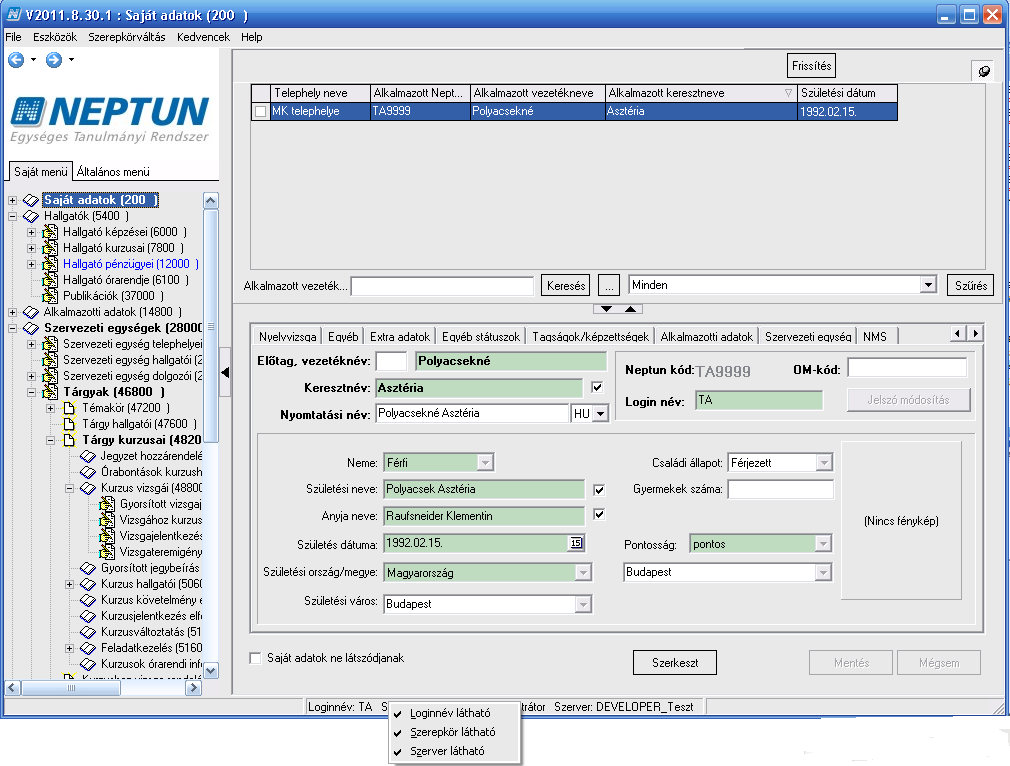Open the Családi állapot dropdown
This screenshot has height=766, width=1010.
click(x=824, y=463)
